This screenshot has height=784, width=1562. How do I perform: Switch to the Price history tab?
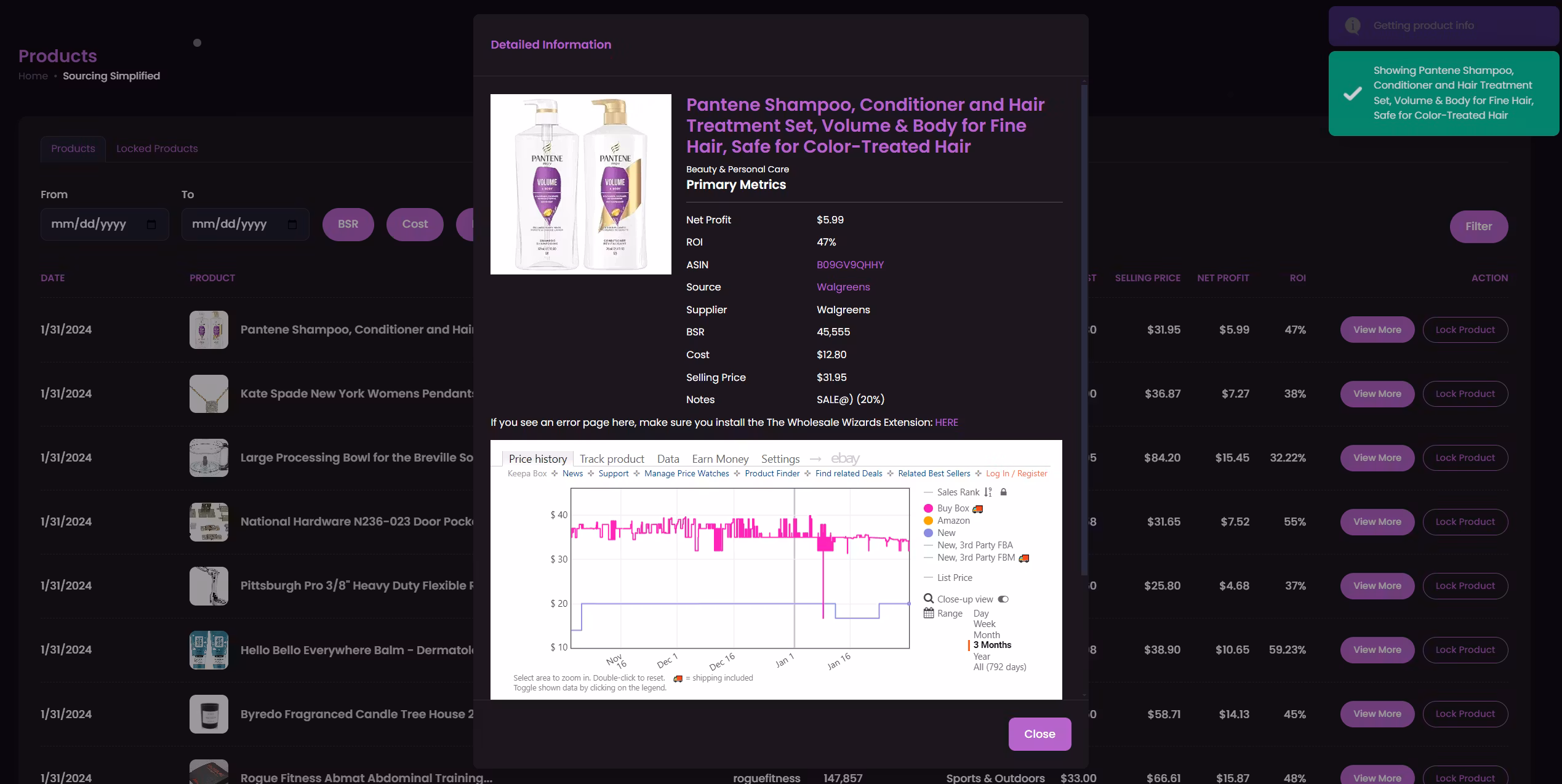[538, 459]
